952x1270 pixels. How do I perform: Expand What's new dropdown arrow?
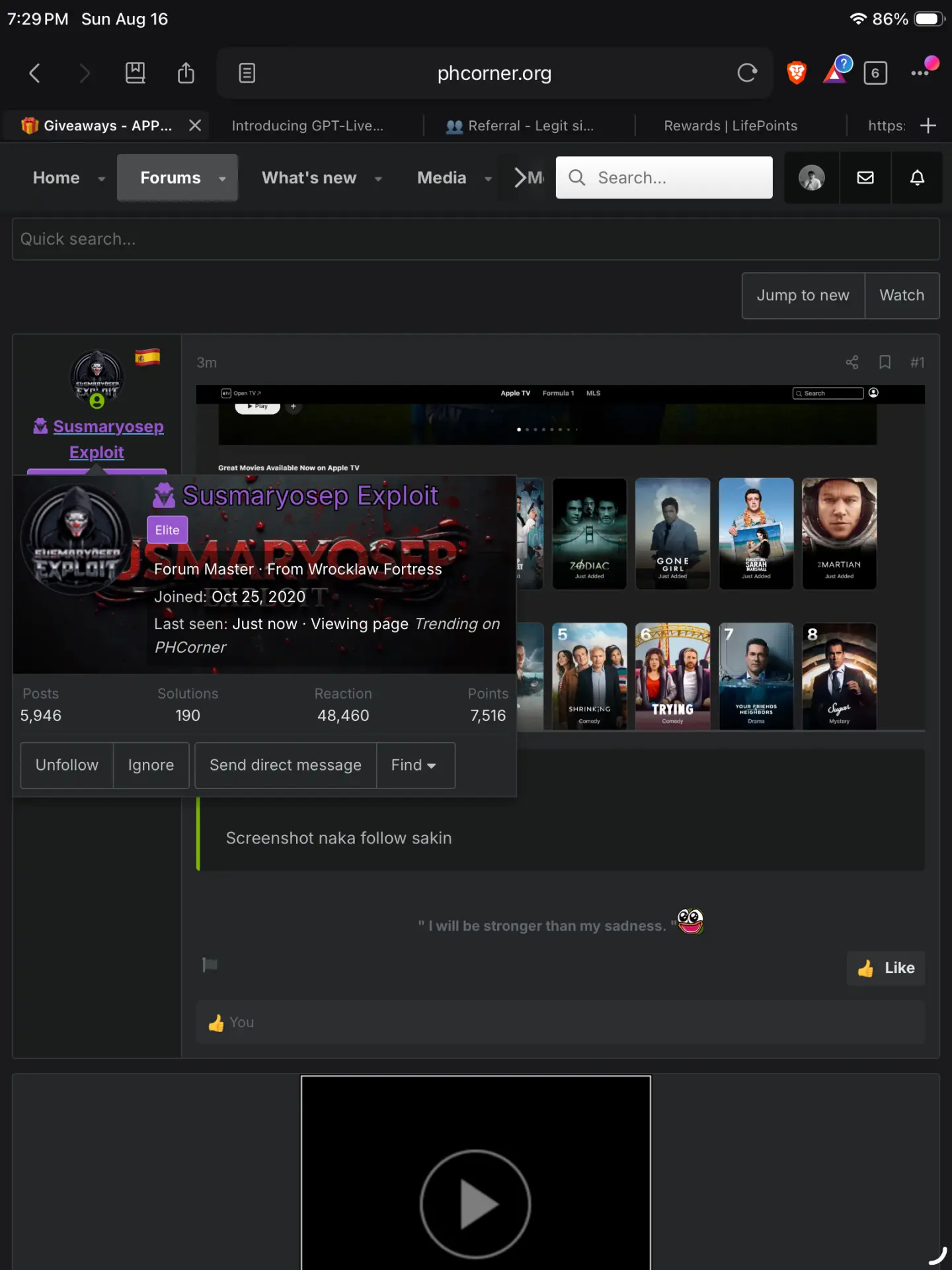378,179
